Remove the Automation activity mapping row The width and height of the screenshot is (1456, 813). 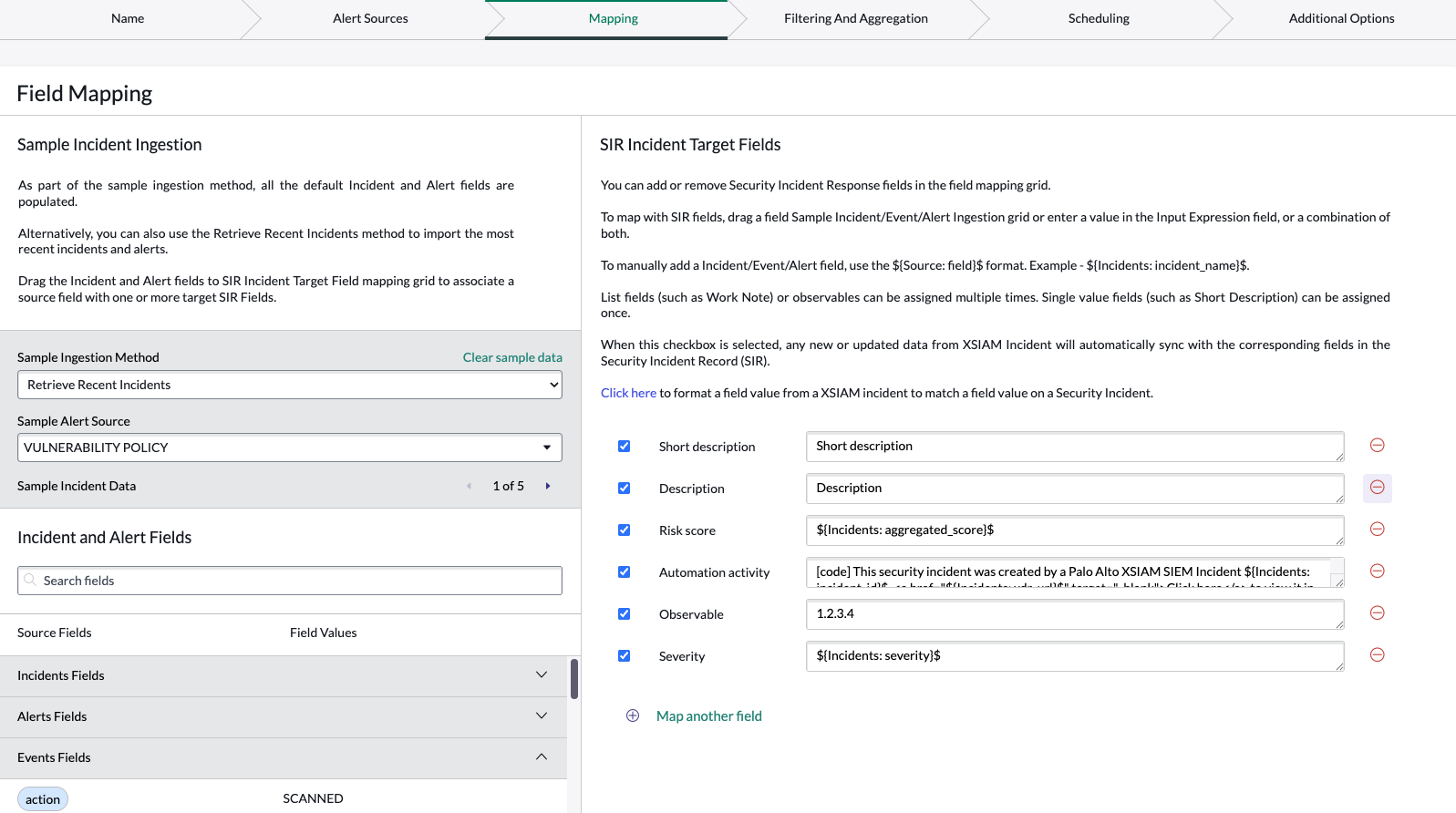click(1378, 571)
